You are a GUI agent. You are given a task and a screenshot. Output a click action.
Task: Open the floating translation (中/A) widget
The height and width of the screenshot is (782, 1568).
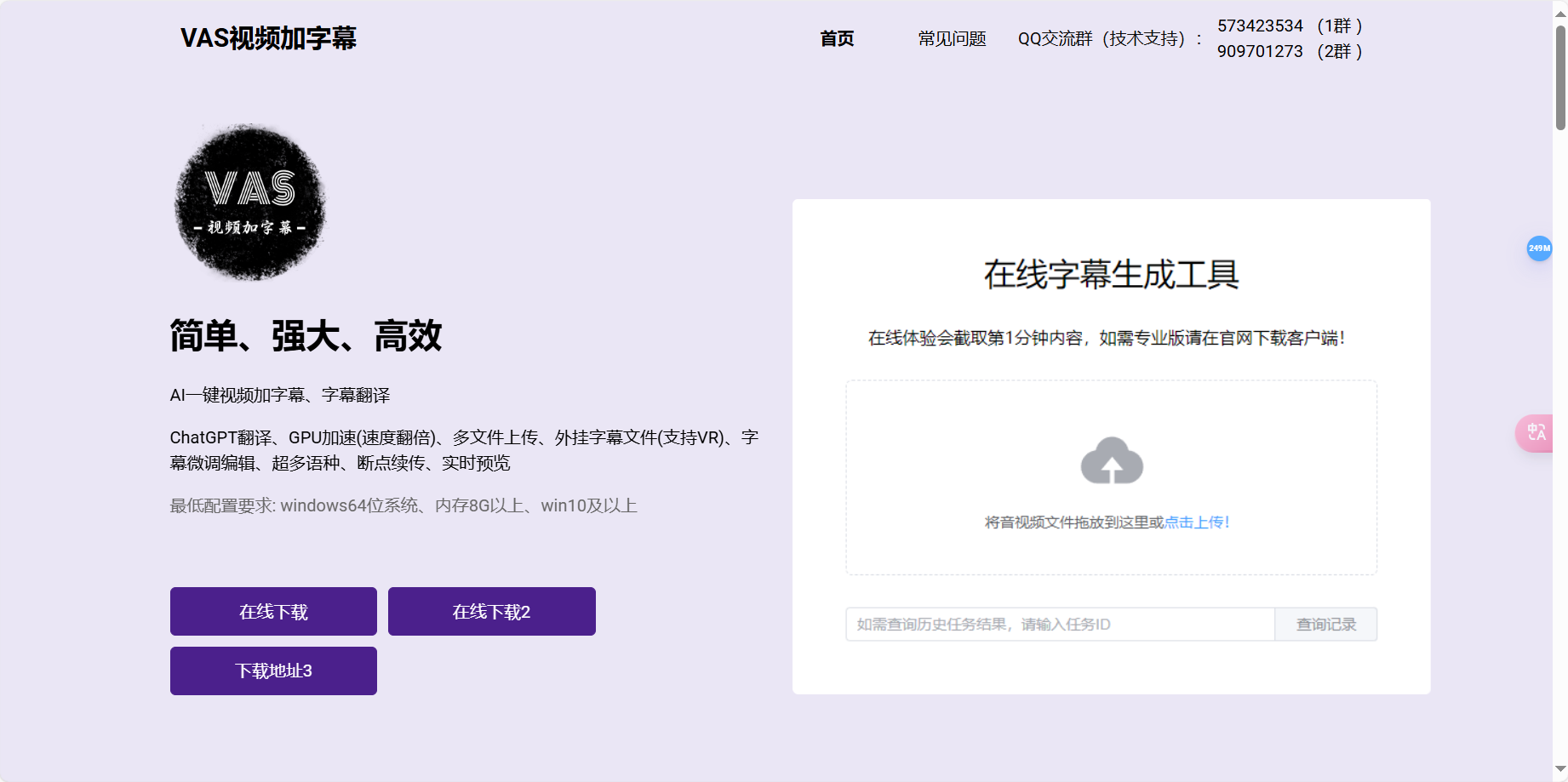click(x=1536, y=433)
